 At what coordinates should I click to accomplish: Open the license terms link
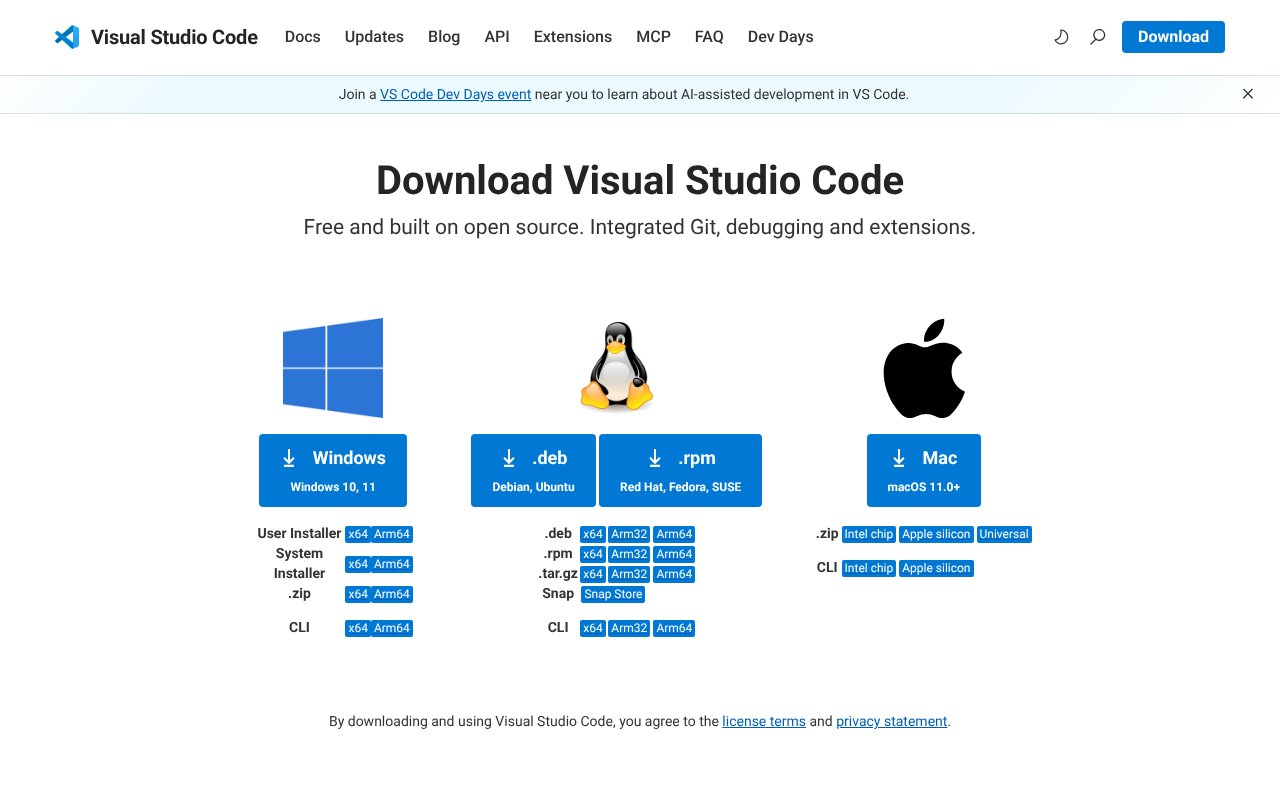(x=763, y=721)
